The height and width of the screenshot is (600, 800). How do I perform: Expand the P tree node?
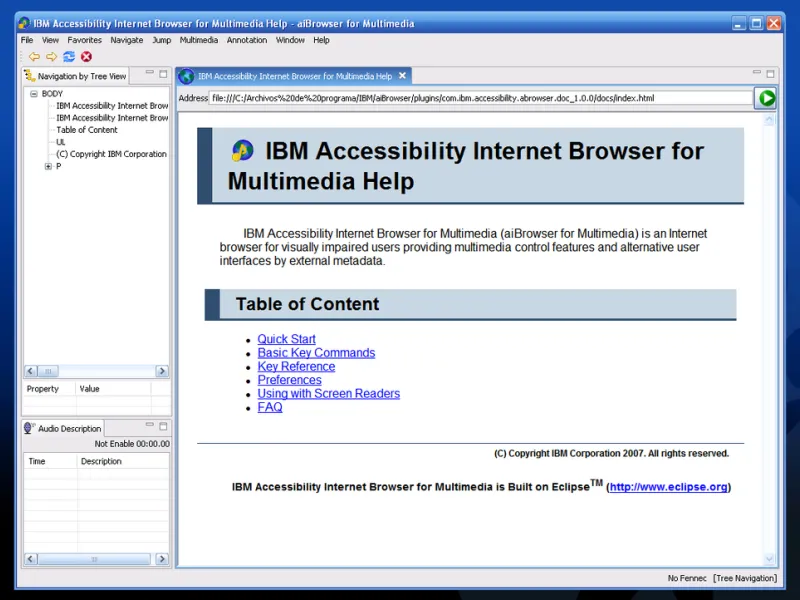click(48, 166)
